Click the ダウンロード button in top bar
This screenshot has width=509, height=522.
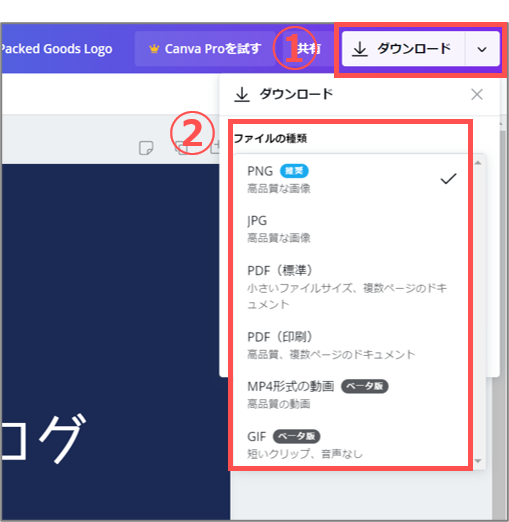[x=403, y=49]
